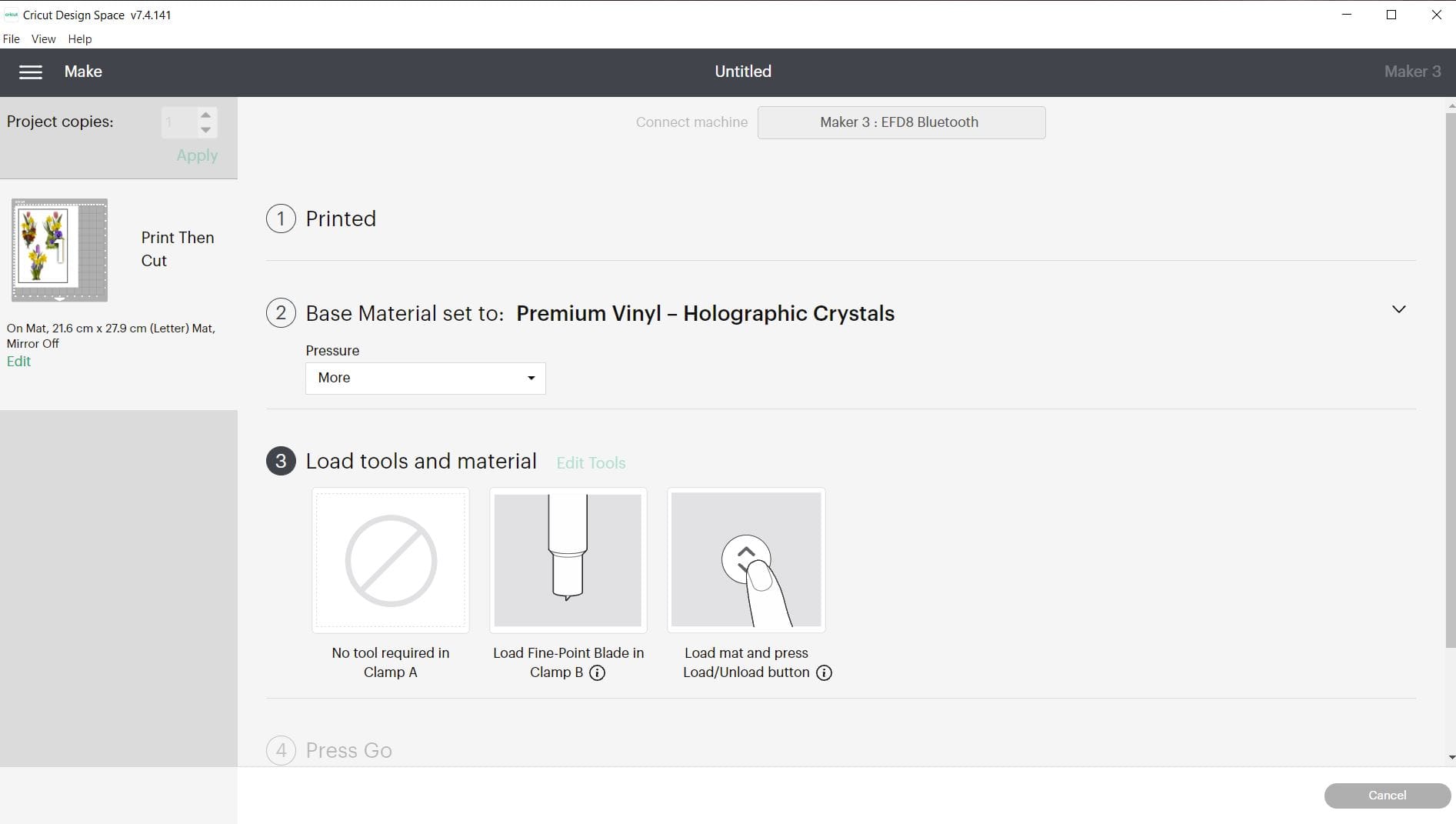Click the step 2 circle next to Base Material
The height and width of the screenshot is (824, 1456).
[x=281, y=313]
